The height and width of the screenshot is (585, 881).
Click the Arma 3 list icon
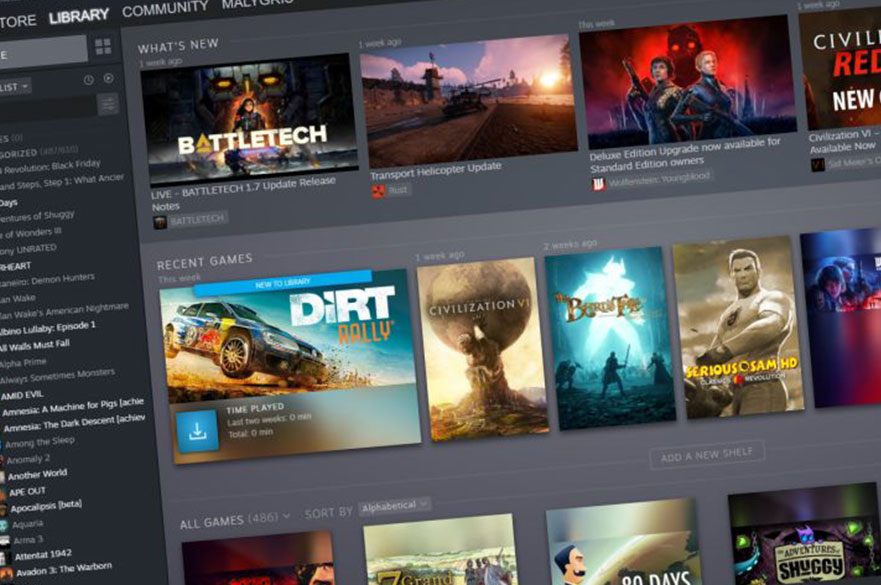(4, 542)
